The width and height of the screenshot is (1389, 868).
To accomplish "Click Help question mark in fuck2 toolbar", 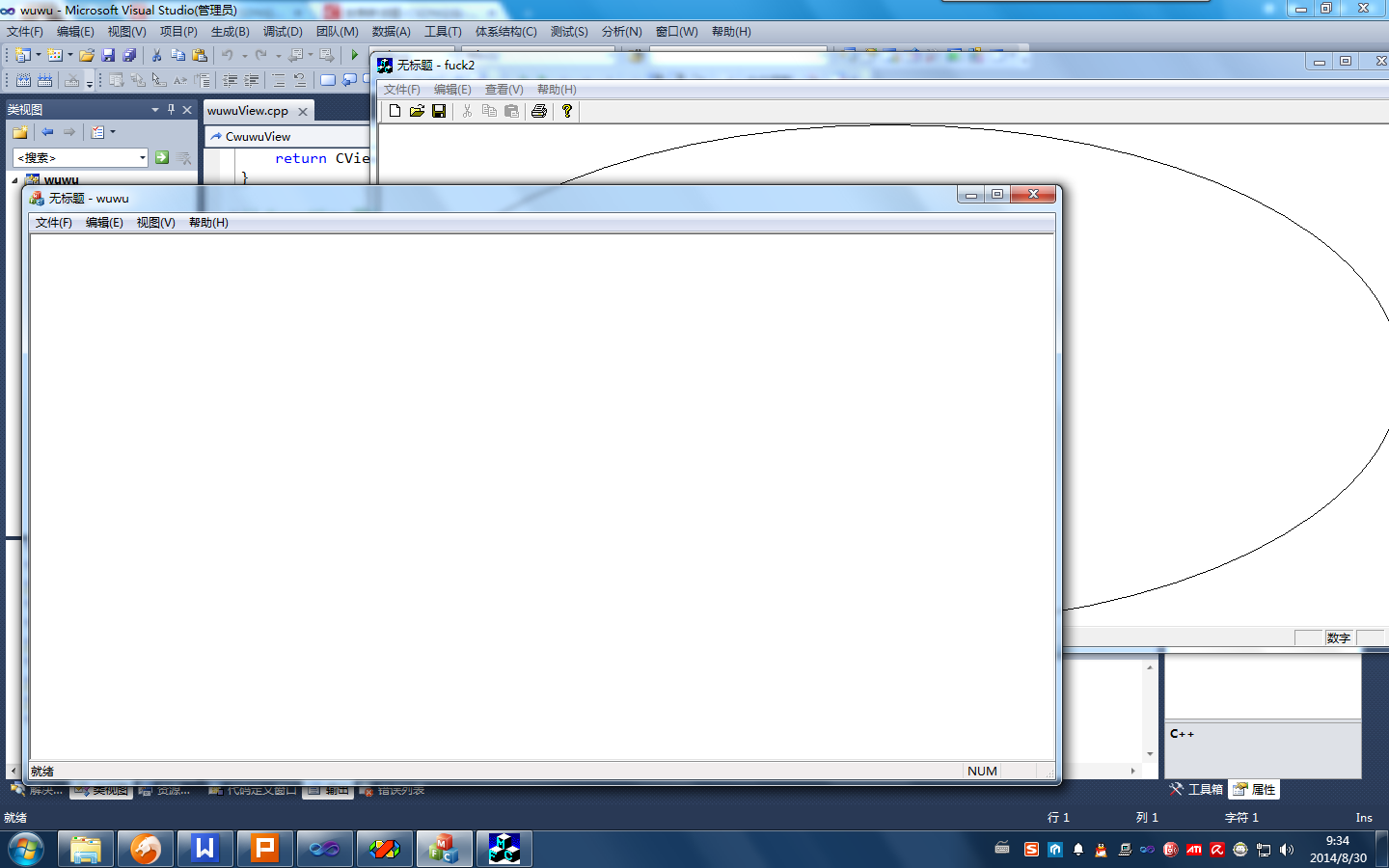I will (x=567, y=111).
